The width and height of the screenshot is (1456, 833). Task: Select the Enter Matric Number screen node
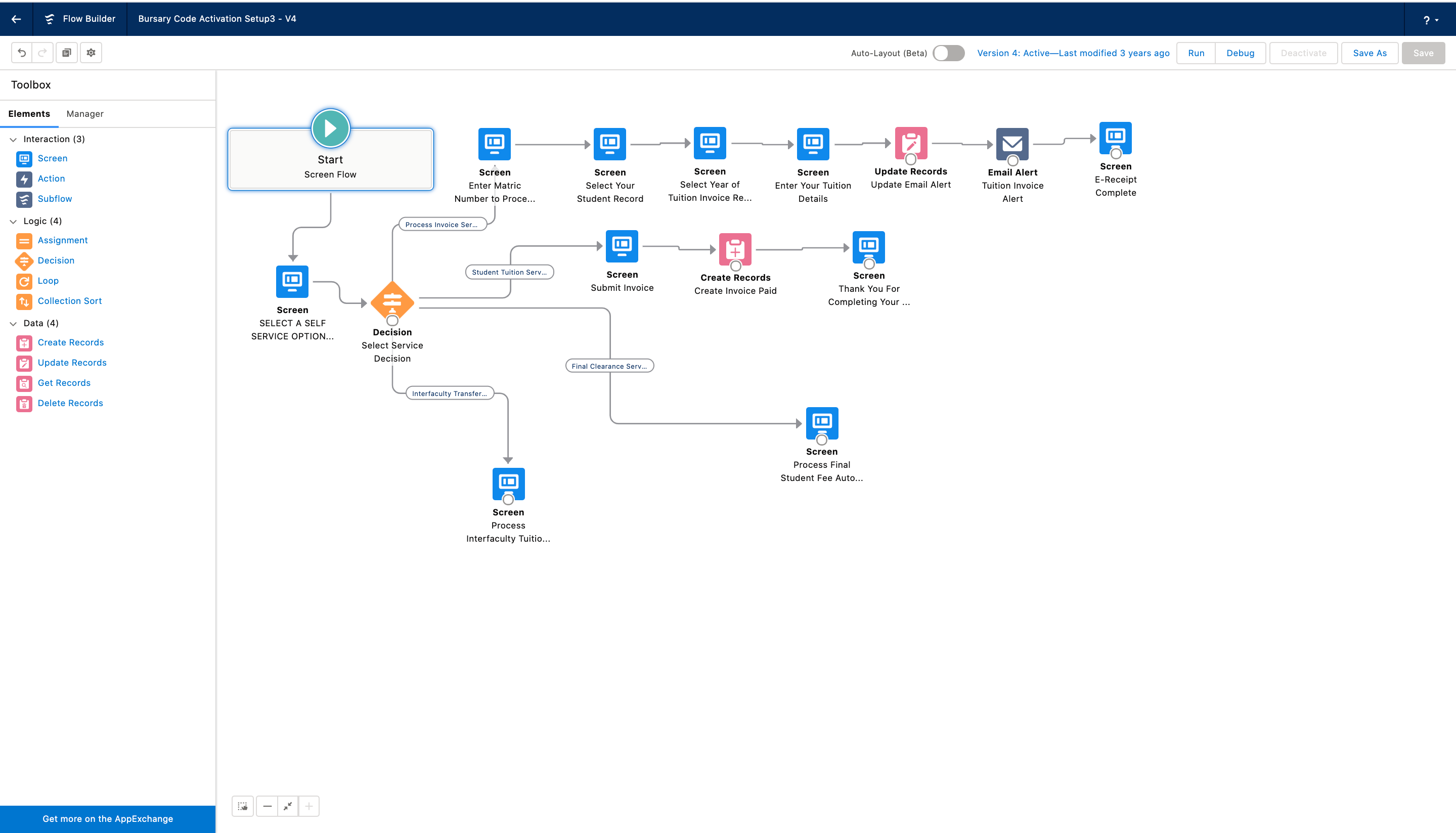tap(494, 144)
